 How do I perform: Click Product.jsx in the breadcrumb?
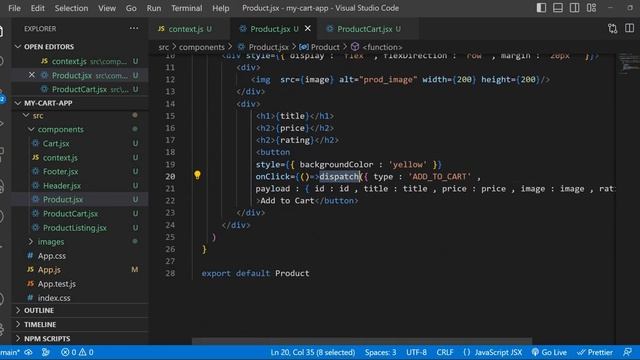[264, 47]
